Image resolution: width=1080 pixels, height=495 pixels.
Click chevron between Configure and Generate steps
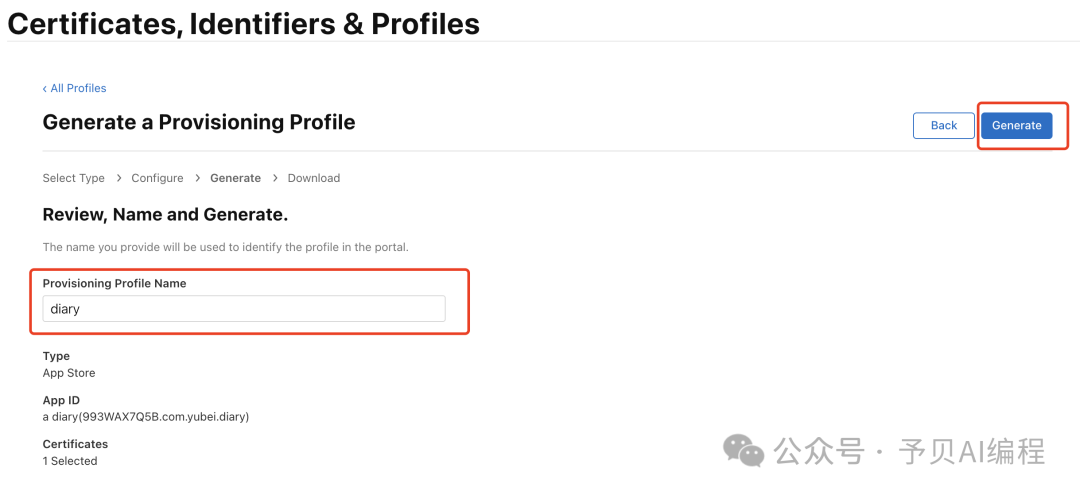pos(197,178)
